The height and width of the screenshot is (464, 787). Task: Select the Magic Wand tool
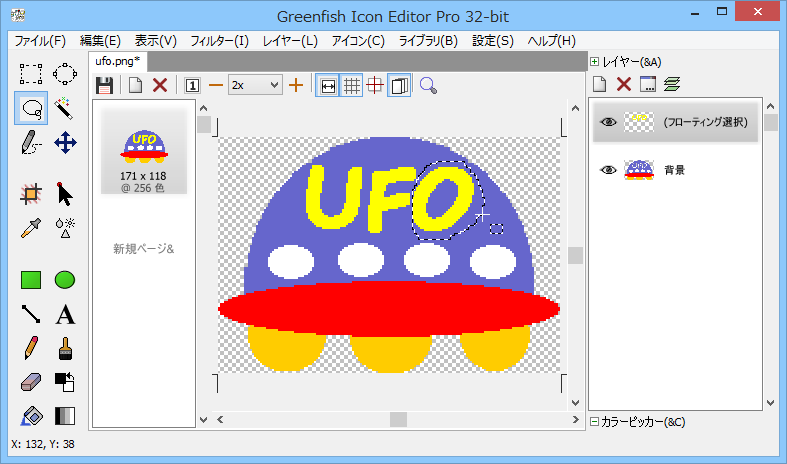(x=65, y=108)
